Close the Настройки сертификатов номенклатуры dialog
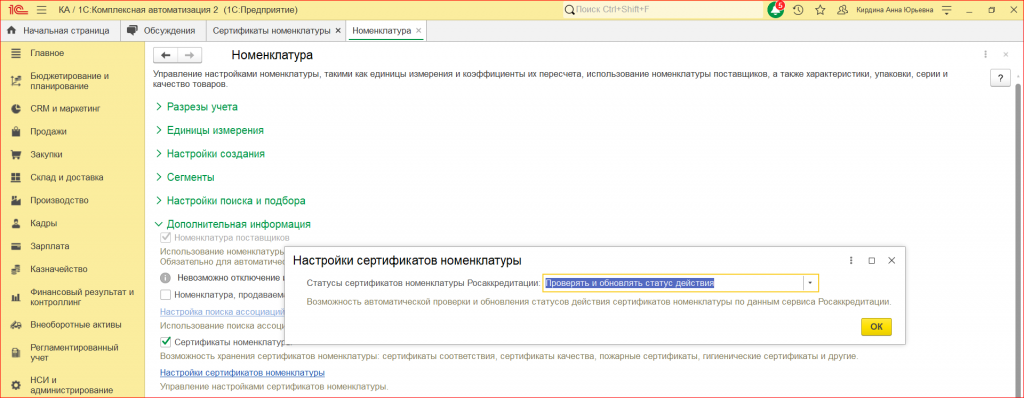Image resolution: width=1024 pixels, height=398 pixels. tap(891, 260)
